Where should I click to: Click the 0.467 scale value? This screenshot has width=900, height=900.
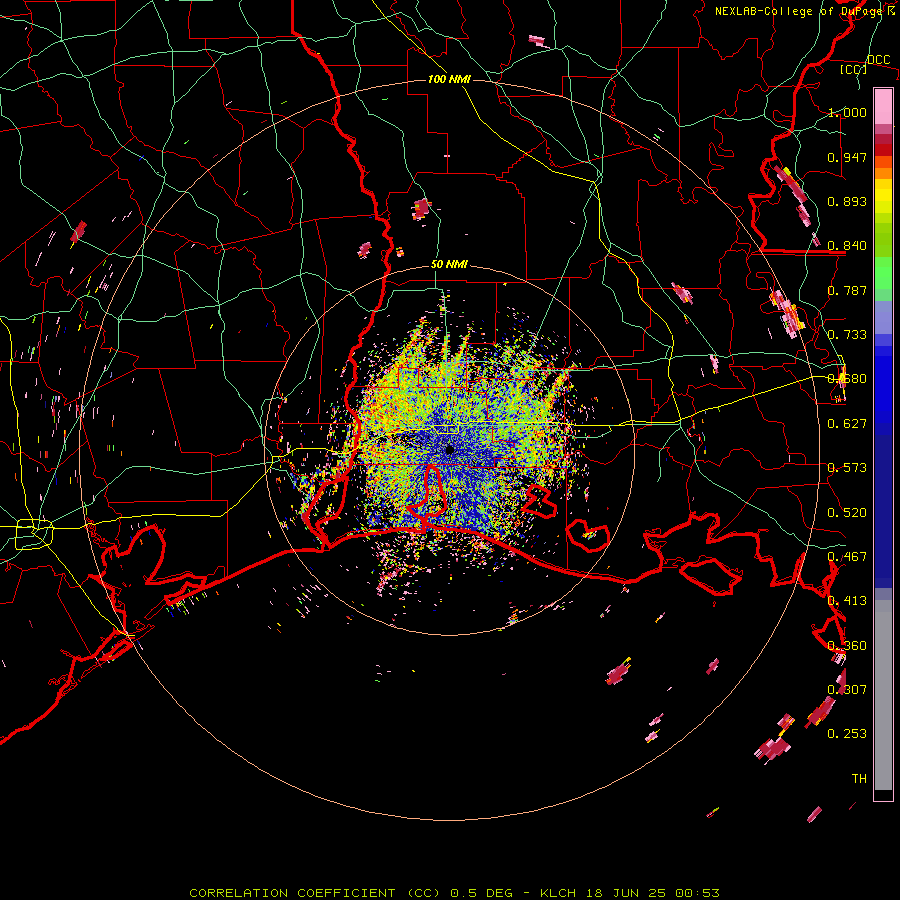point(847,557)
